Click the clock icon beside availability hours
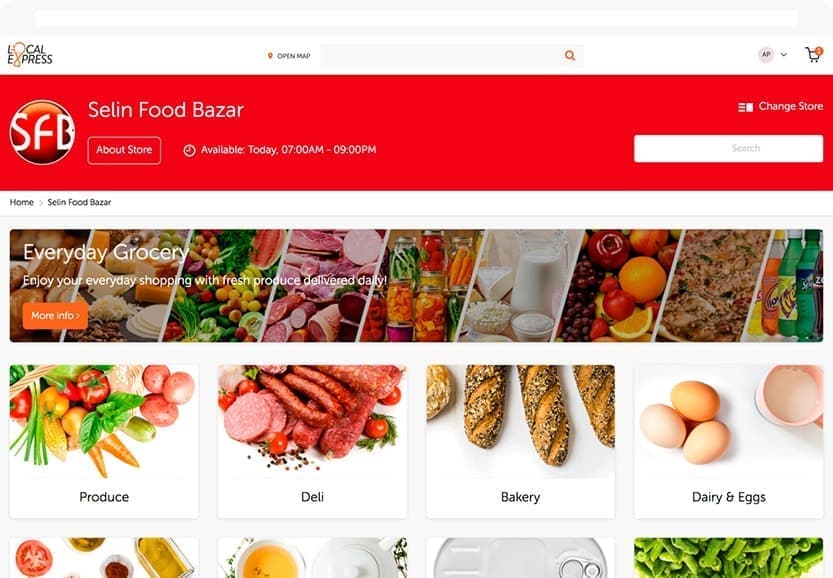Screen dimensions: 833x578 coord(189,150)
